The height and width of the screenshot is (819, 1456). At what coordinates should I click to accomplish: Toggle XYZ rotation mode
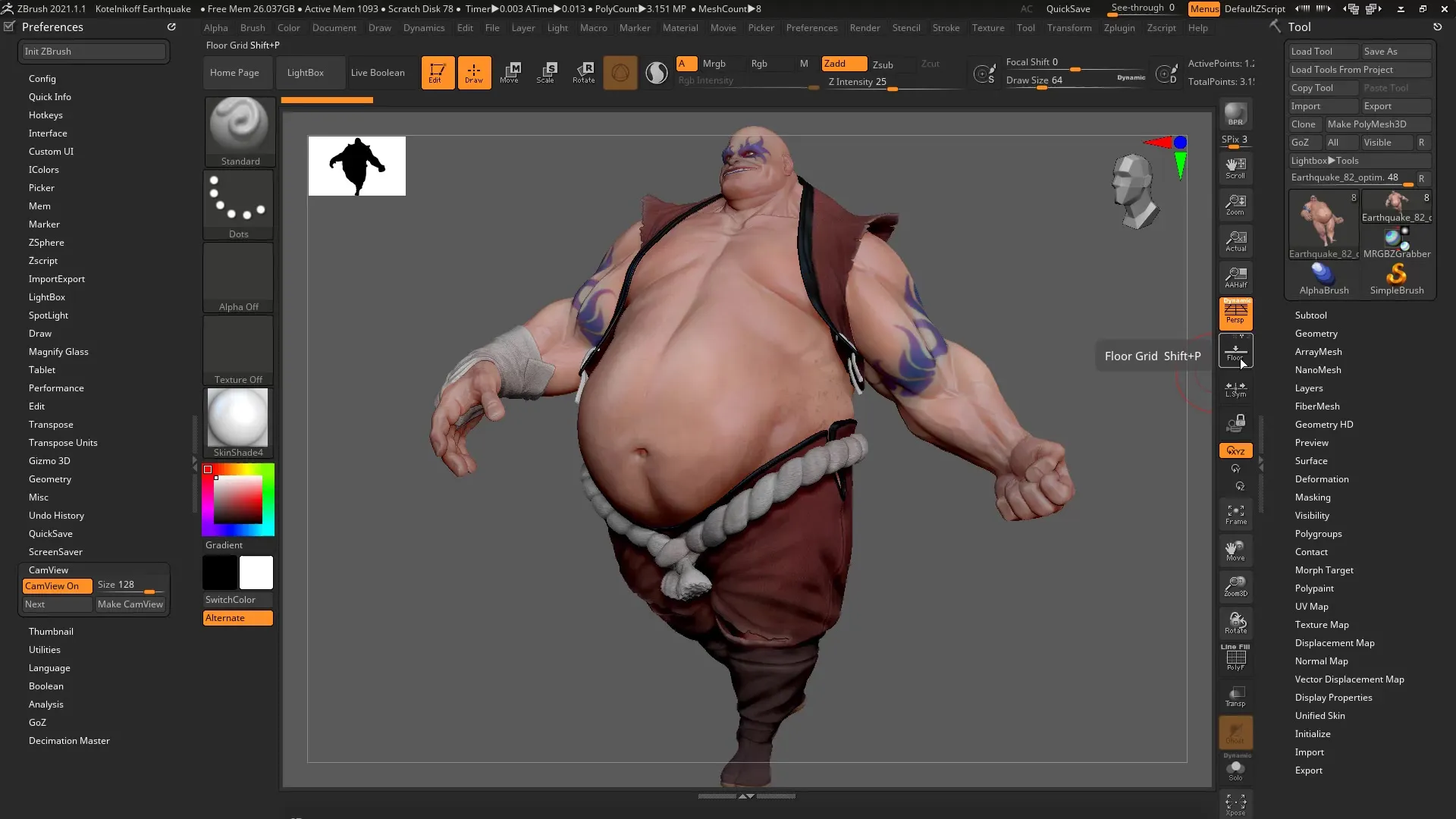point(1235,450)
